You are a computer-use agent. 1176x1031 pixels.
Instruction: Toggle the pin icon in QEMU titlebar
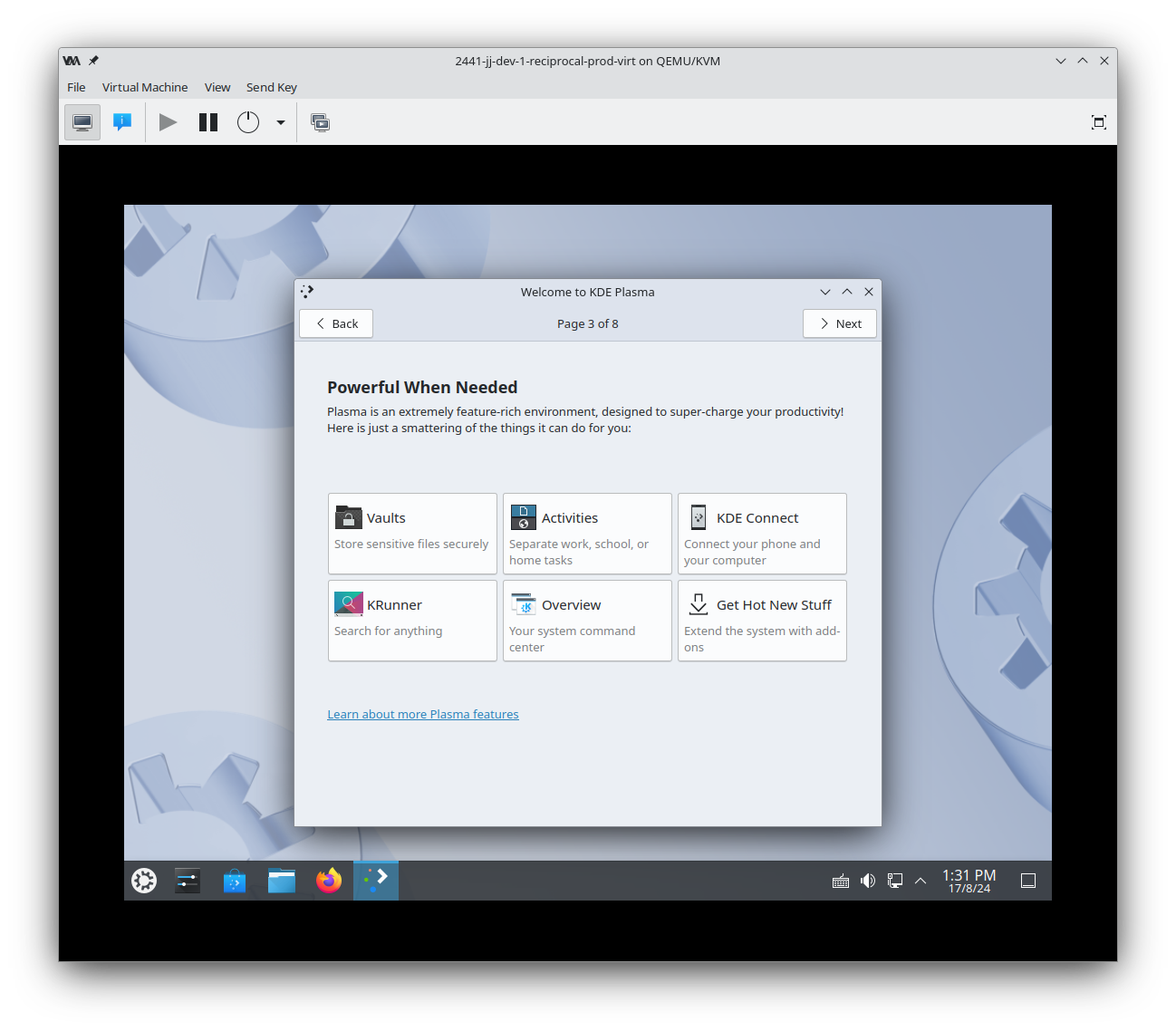click(x=93, y=61)
